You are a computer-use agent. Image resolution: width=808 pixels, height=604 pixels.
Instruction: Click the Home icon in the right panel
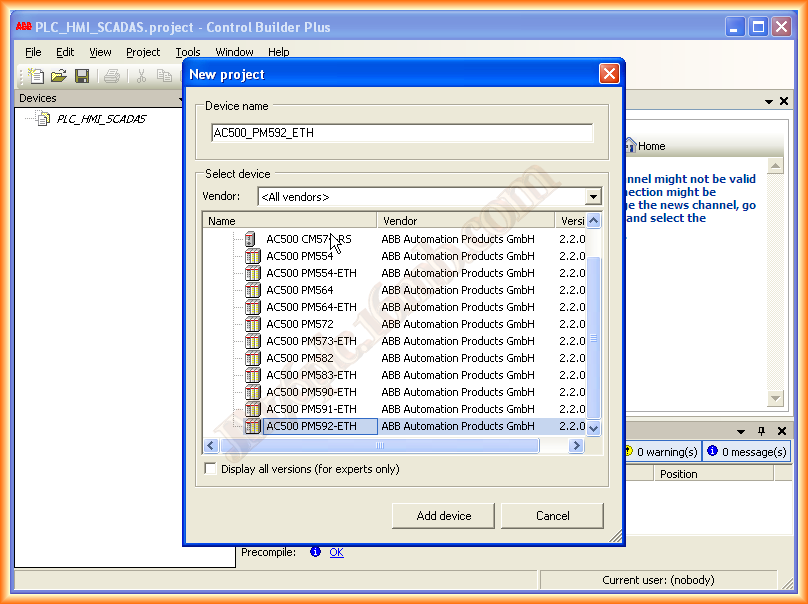click(x=630, y=146)
